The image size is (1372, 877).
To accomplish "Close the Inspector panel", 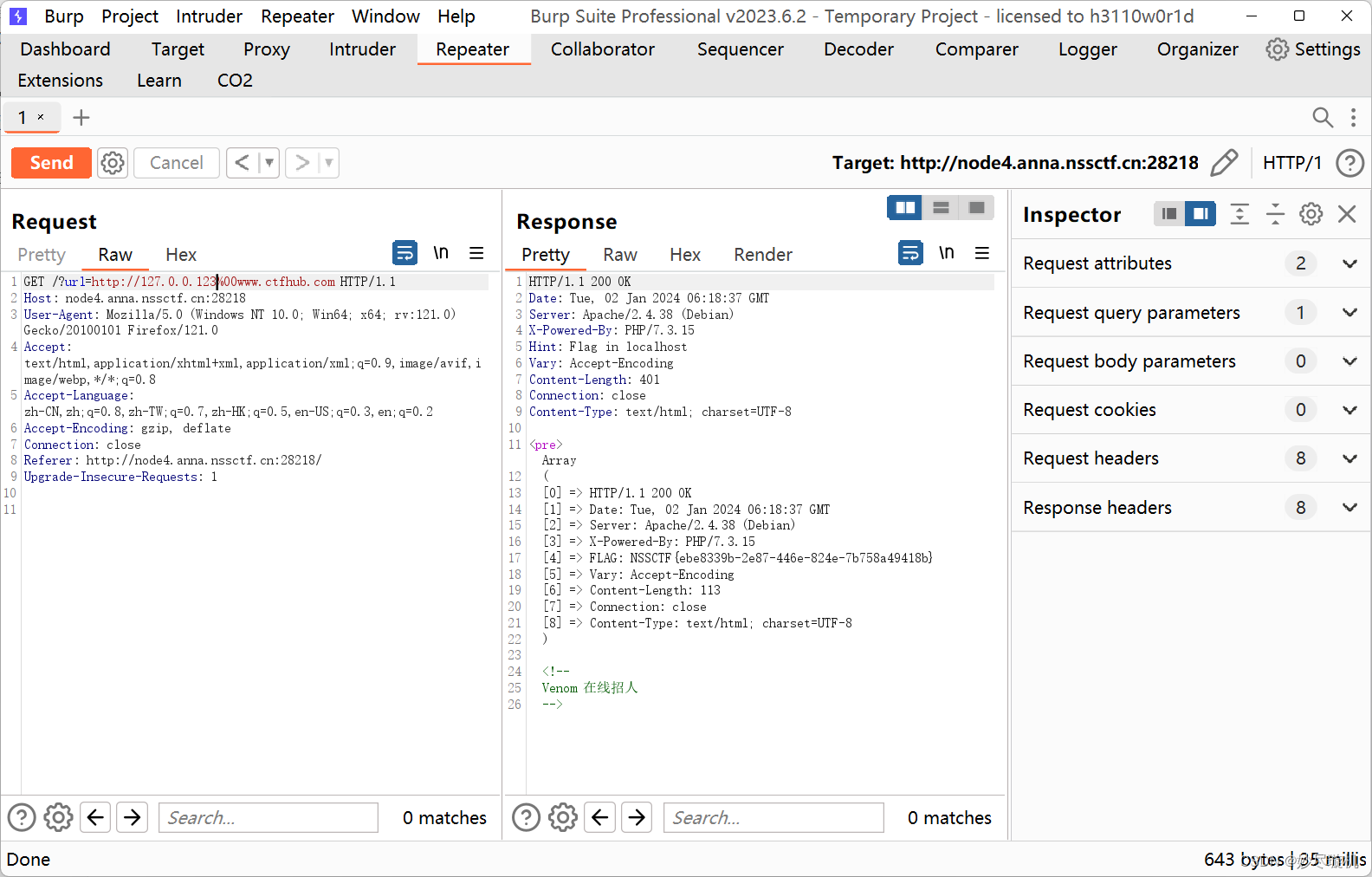I will [1347, 214].
